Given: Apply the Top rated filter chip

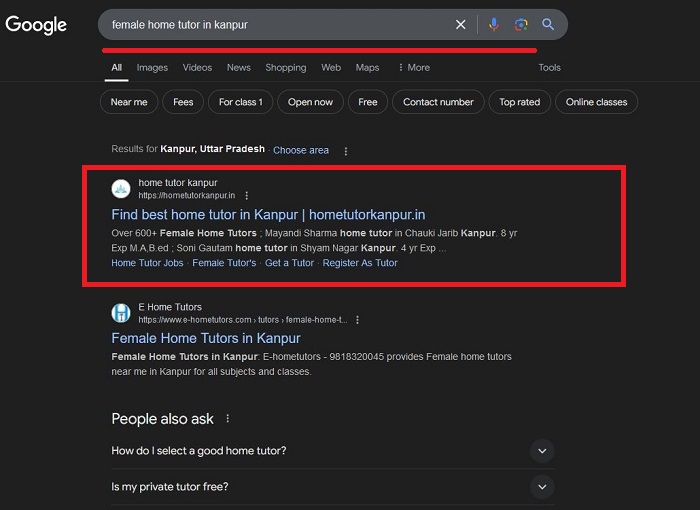Looking at the screenshot, I should 520,102.
